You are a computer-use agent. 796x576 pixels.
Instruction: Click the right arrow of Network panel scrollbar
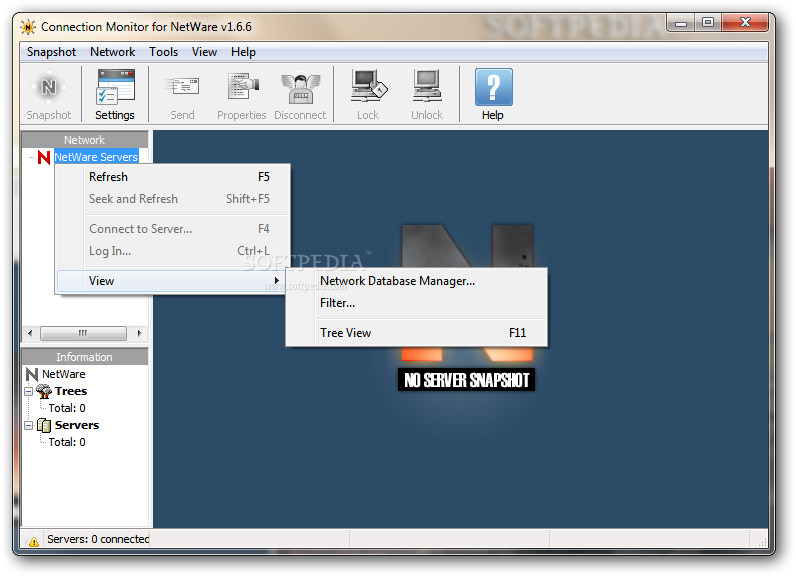tap(140, 333)
